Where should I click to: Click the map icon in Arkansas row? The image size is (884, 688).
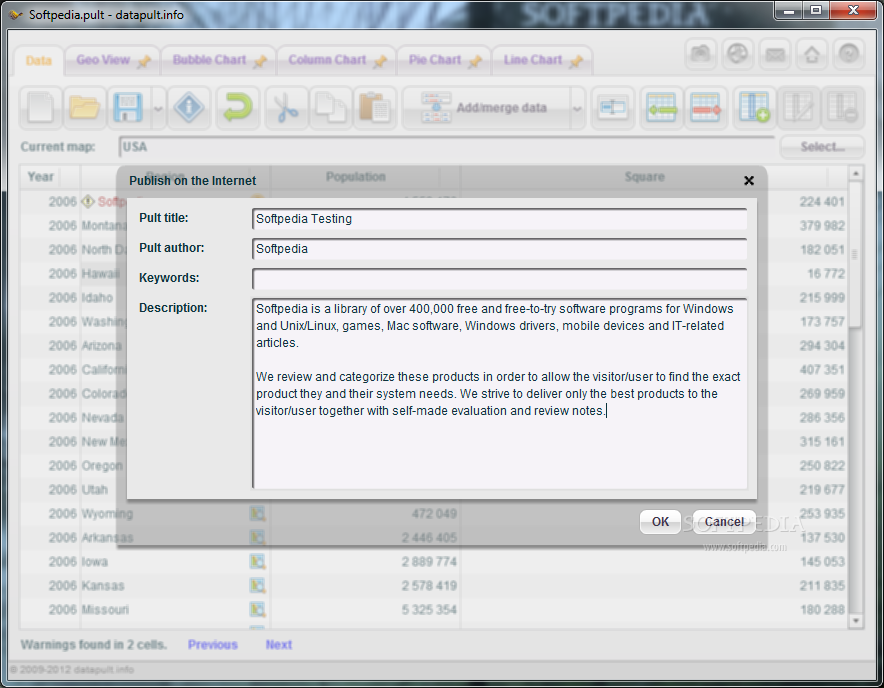(x=258, y=537)
